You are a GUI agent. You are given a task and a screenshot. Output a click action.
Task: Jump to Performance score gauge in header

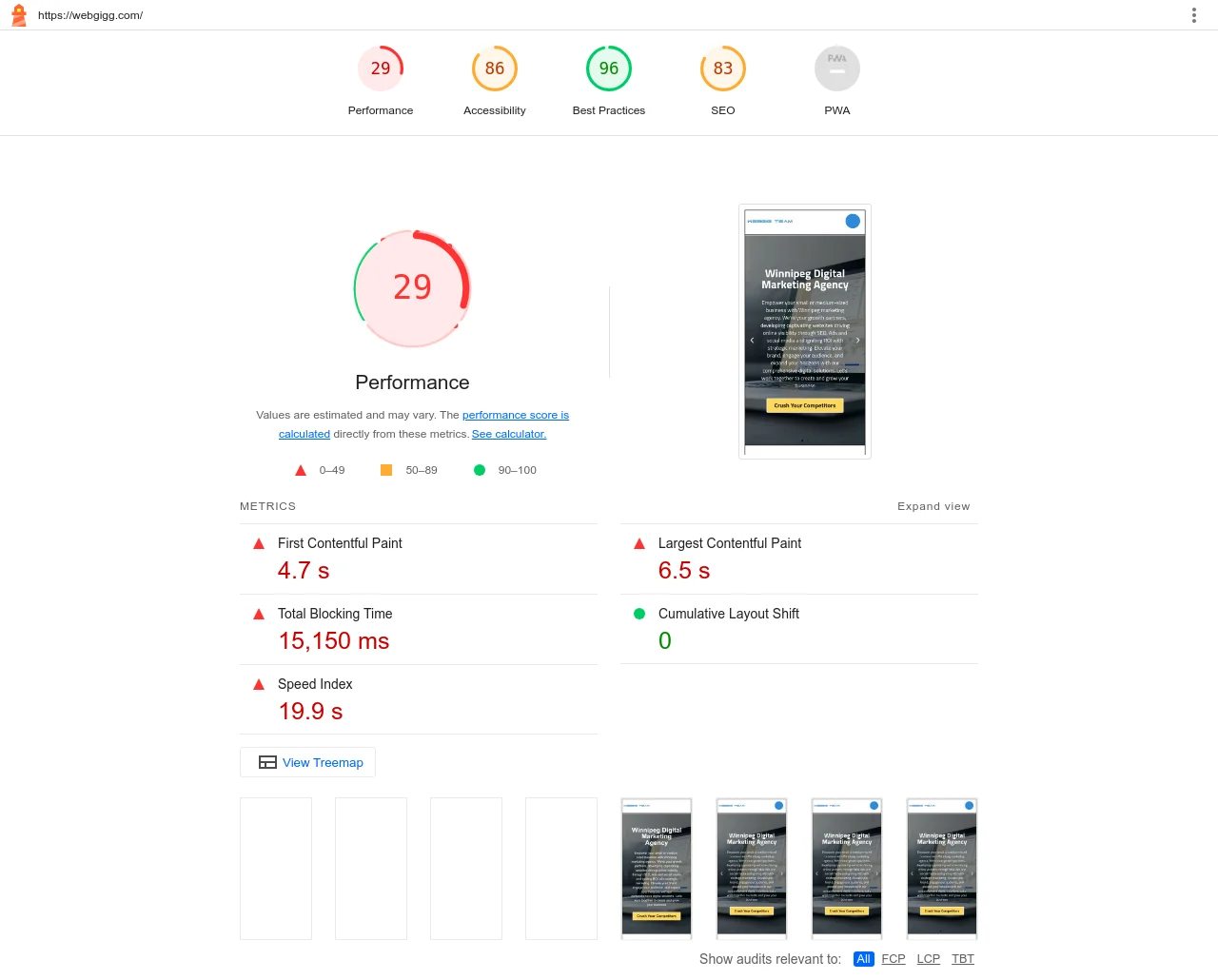[x=381, y=69]
